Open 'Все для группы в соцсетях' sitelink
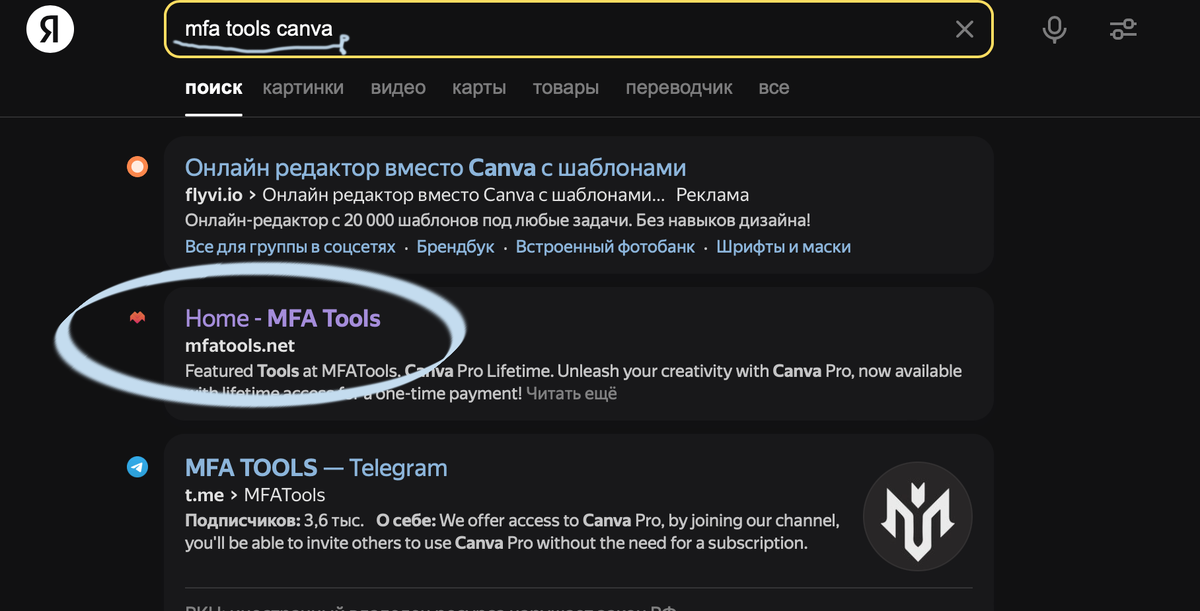Screen dimensions: 1200x611 pos(290,246)
